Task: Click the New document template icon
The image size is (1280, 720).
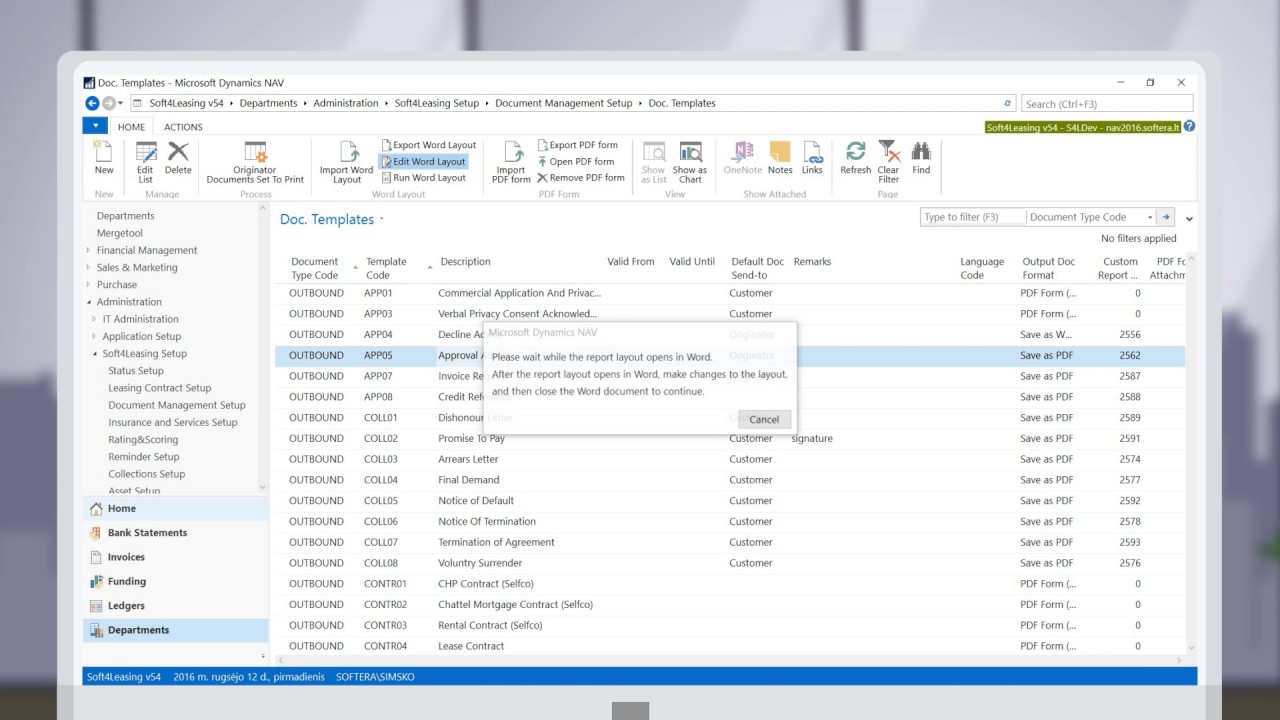Action: tap(104, 158)
